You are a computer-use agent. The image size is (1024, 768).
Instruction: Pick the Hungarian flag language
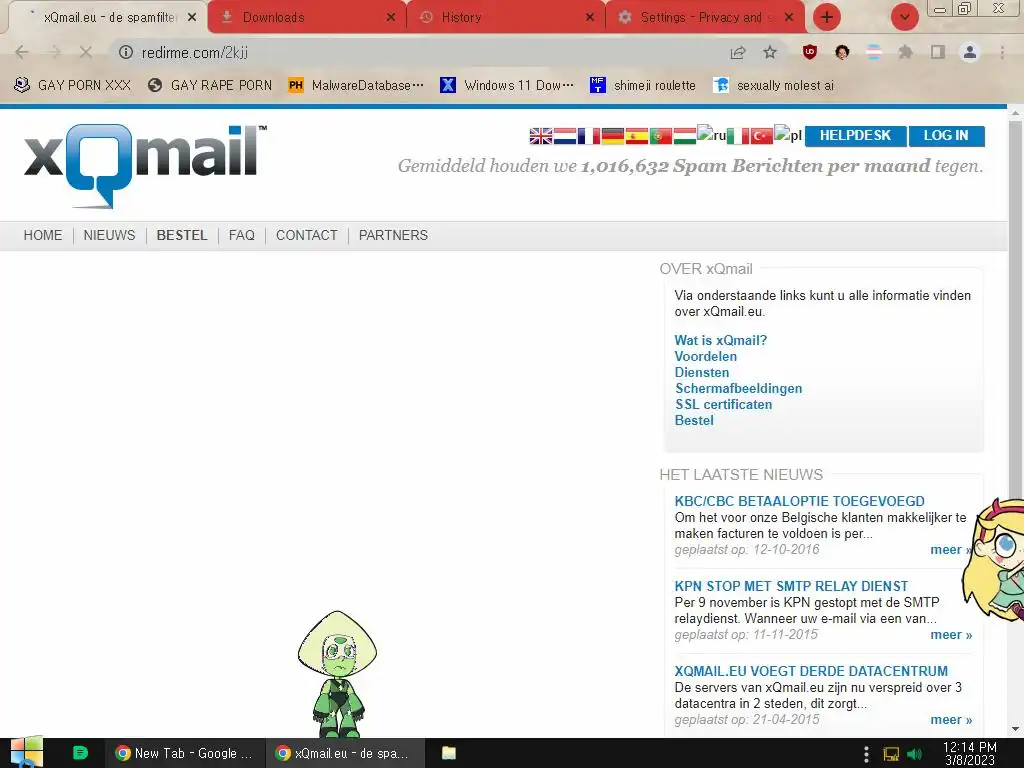pyautogui.click(x=684, y=136)
